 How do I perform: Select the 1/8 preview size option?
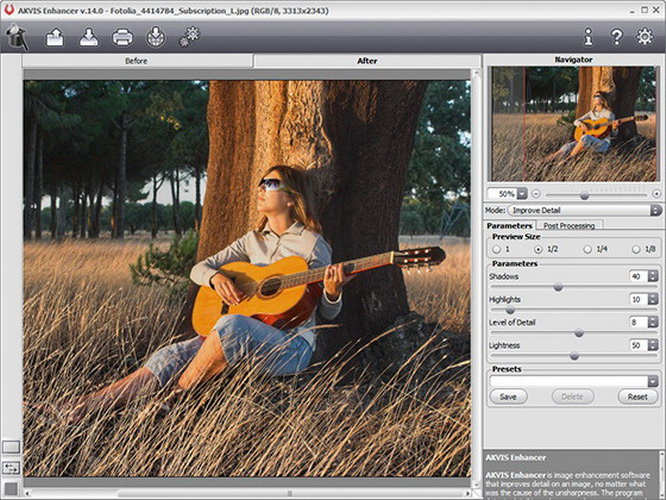(636, 248)
